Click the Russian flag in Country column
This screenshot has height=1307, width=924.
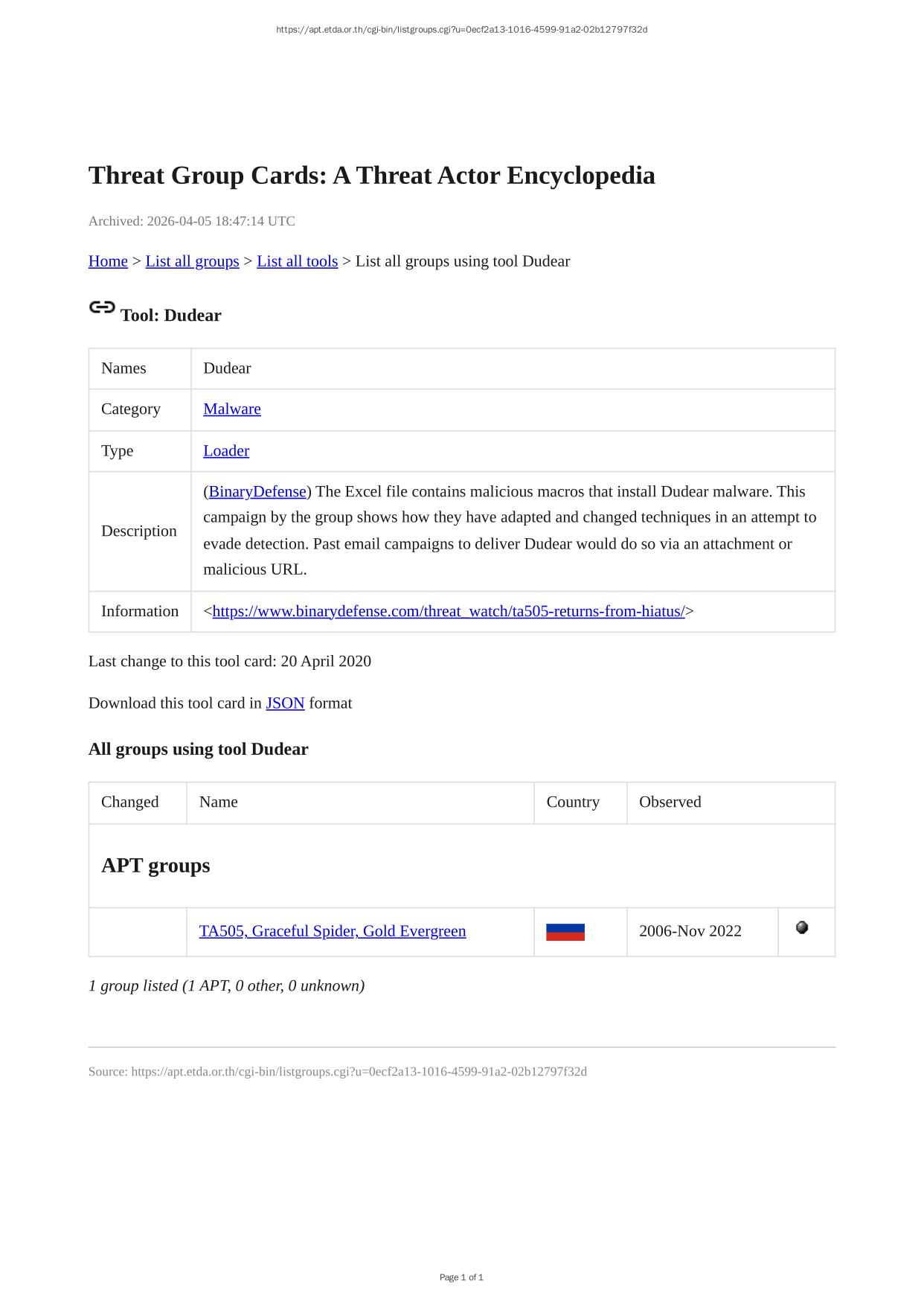(x=565, y=932)
